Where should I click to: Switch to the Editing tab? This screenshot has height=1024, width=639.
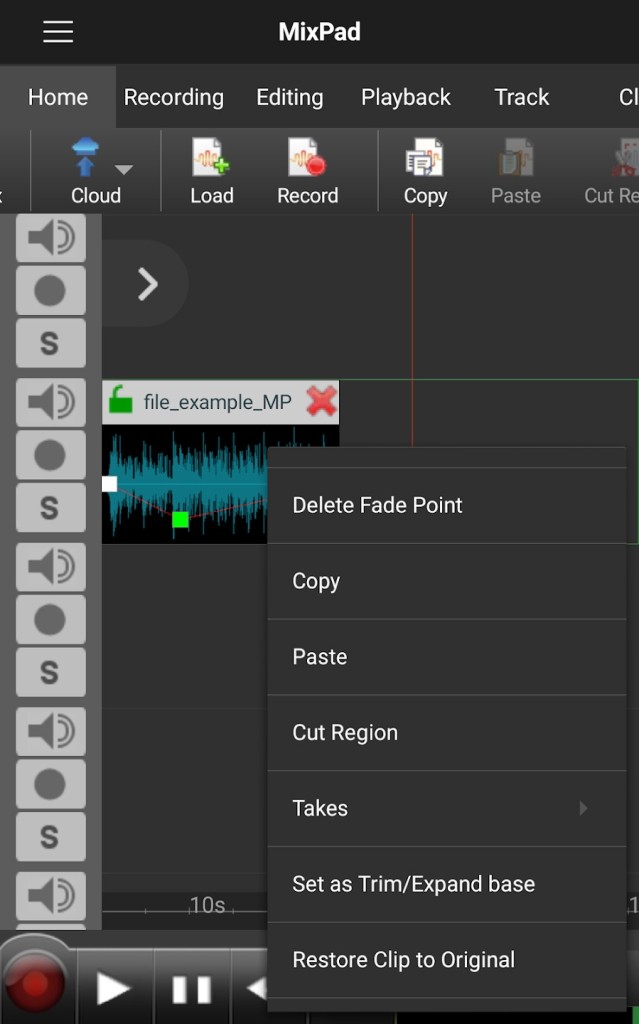click(289, 97)
